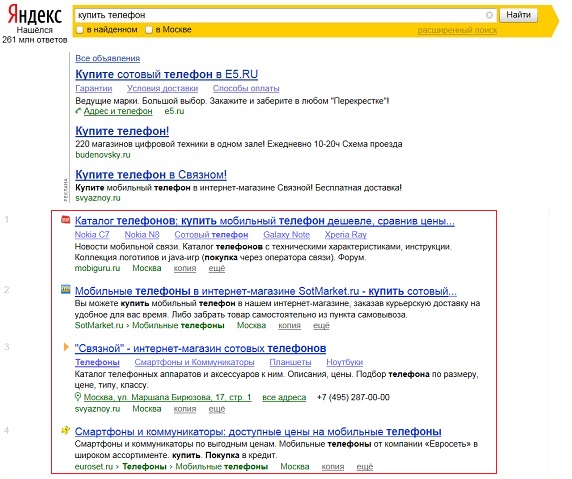This screenshot has height=479, width=572.
Task: Click the map pin icon by Москва address
Action: [x=78, y=397]
